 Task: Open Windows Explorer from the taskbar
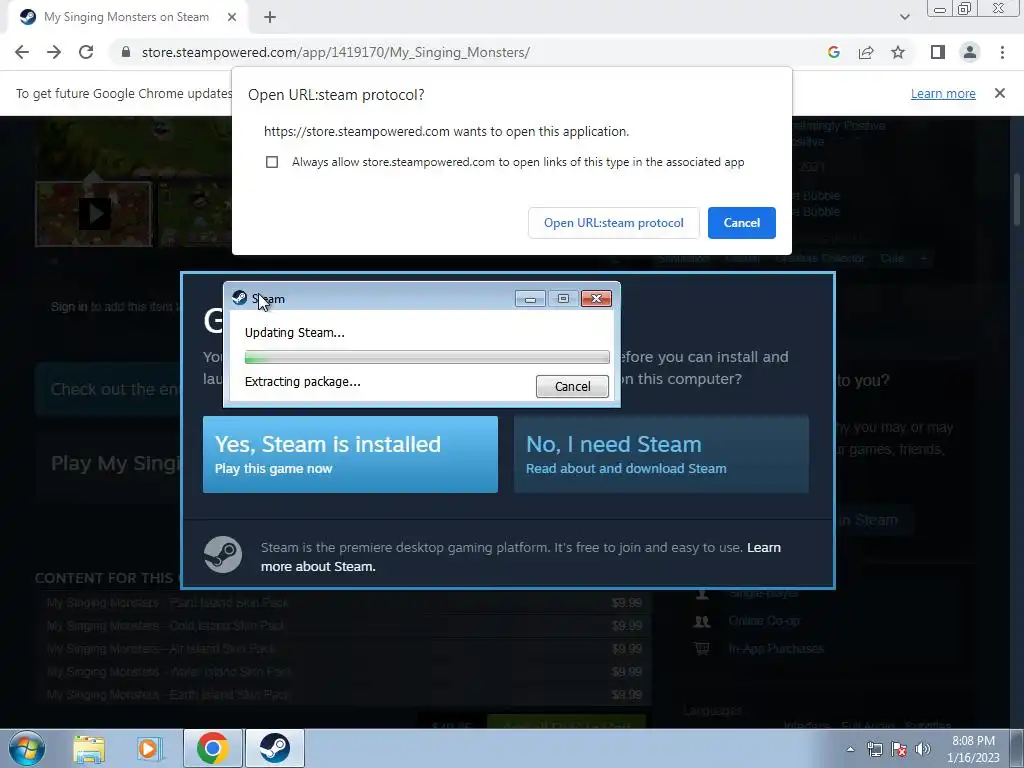[x=89, y=748]
